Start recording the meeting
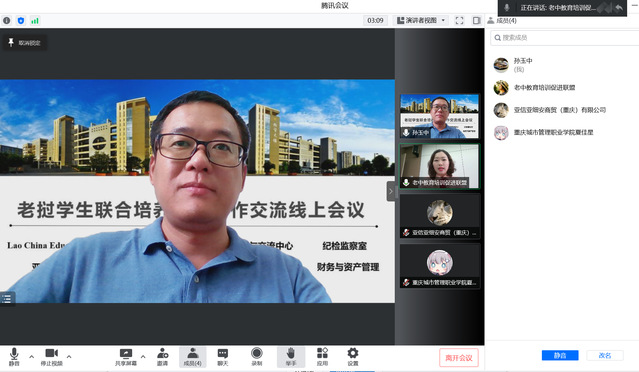This screenshot has width=639, height=372. pos(257,357)
